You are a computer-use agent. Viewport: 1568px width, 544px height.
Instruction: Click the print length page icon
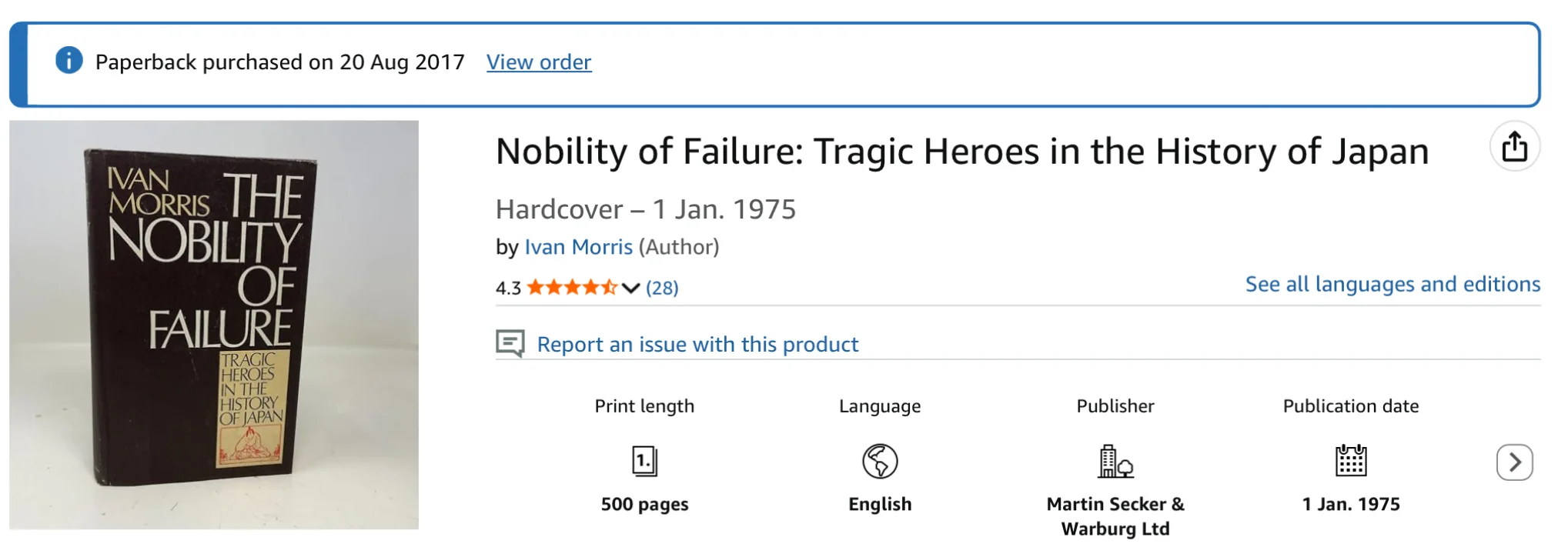(644, 461)
